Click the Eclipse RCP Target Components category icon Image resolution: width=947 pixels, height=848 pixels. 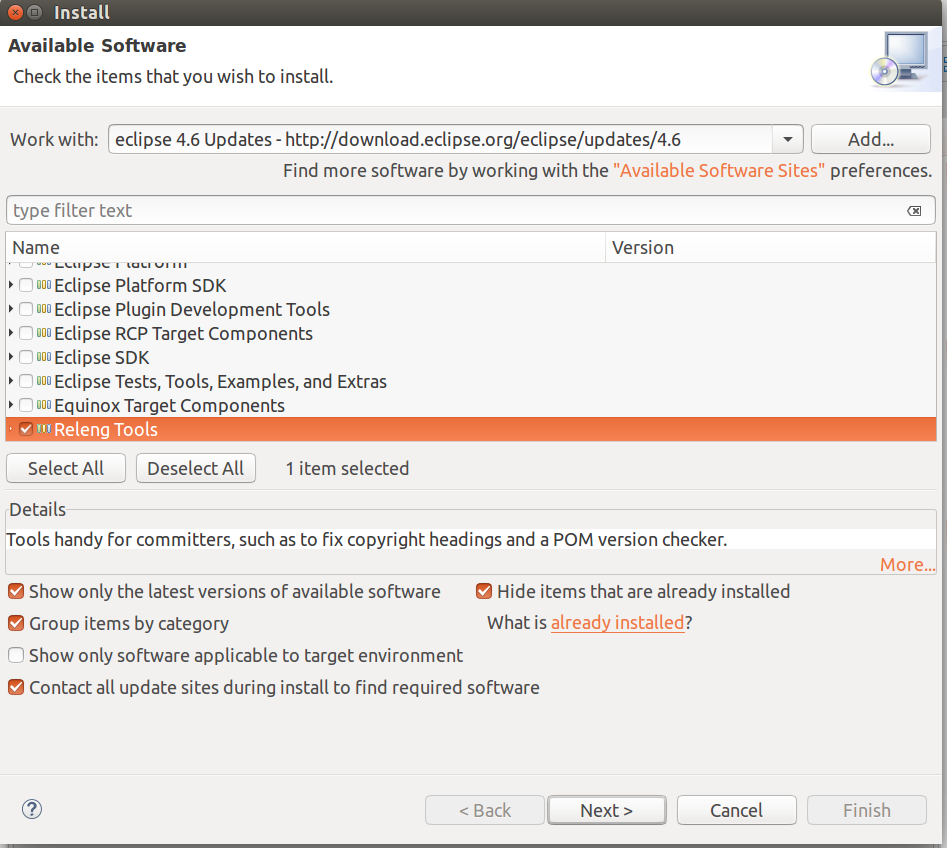pyautogui.click(x=43, y=333)
